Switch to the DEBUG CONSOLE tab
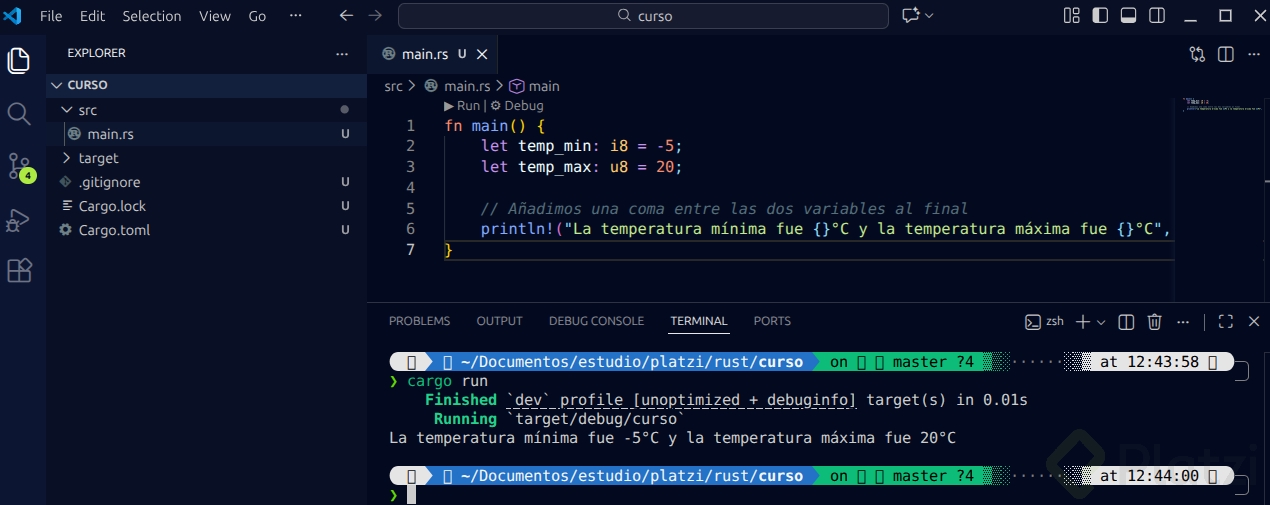The height and width of the screenshot is (505, 1270). coord(596,321)
